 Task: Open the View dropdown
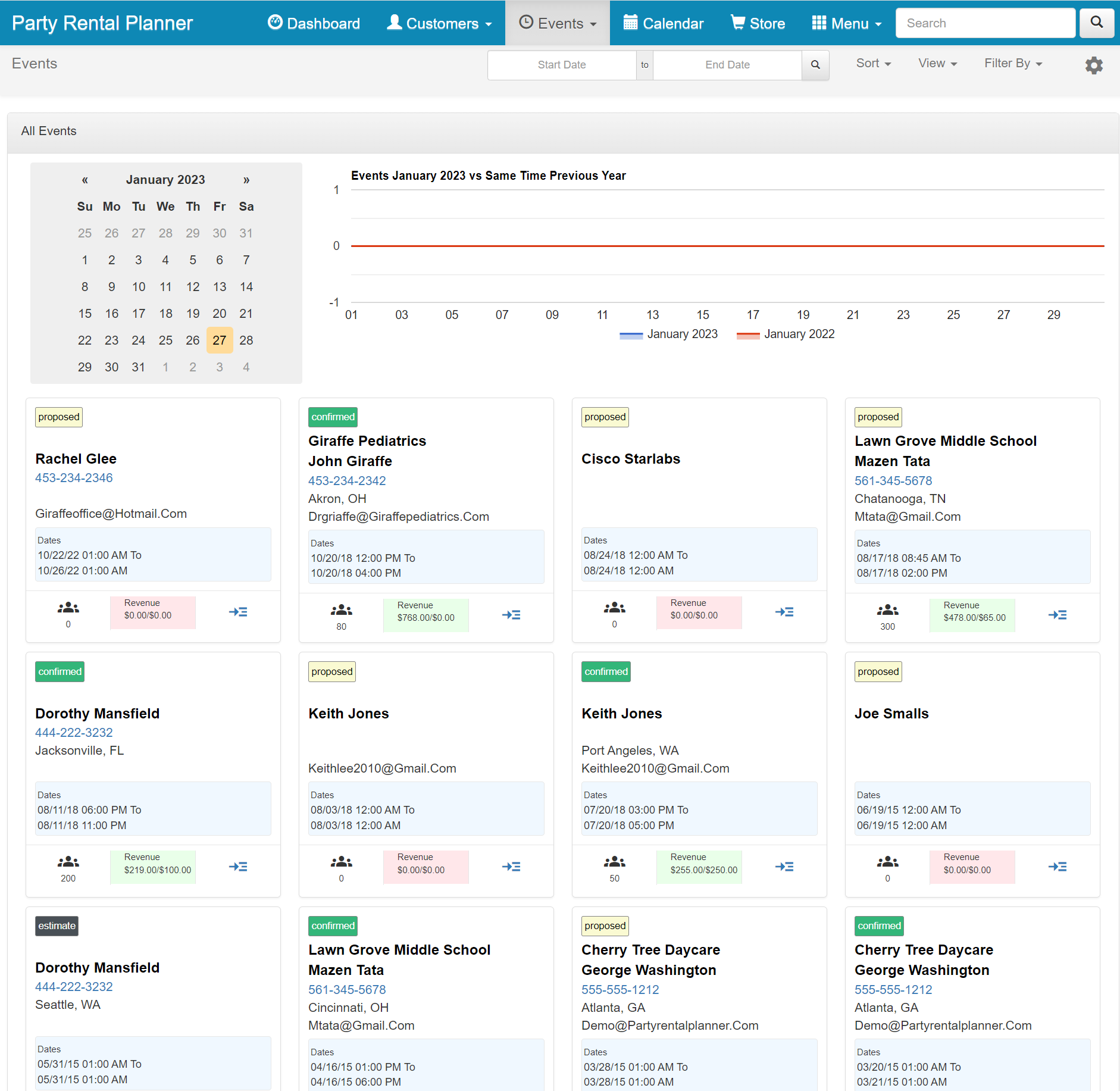point(937,63)
